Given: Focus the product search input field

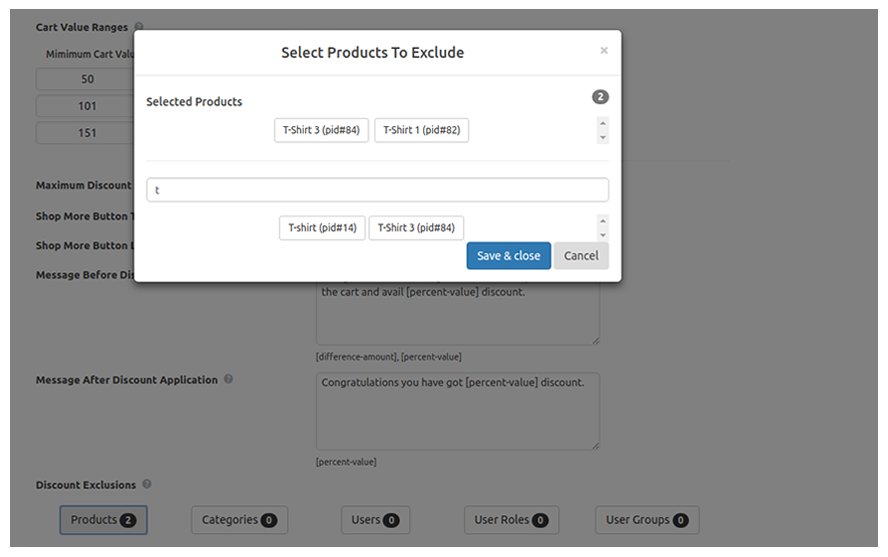Looking at the screenshot, I should point(378,190).
